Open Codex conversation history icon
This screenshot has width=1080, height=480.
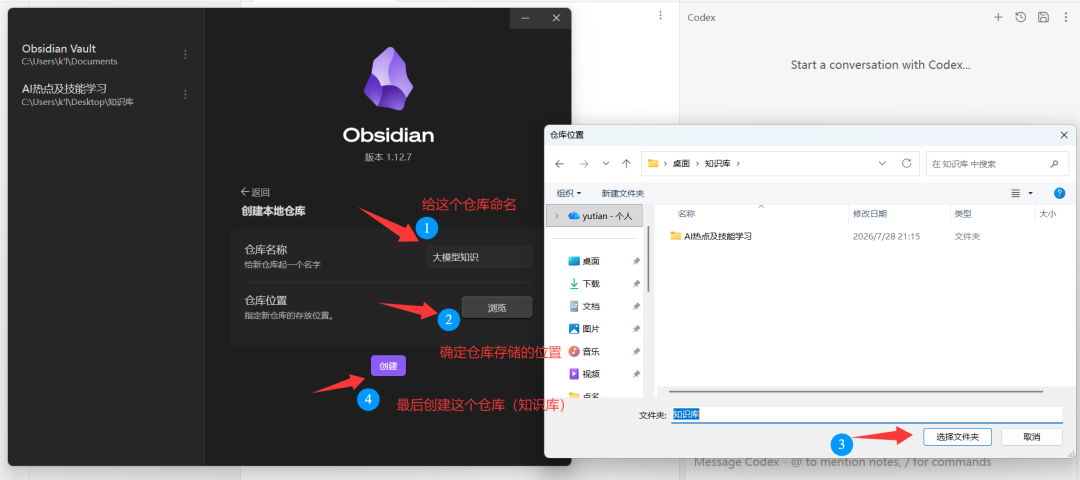coord(1020,17)
